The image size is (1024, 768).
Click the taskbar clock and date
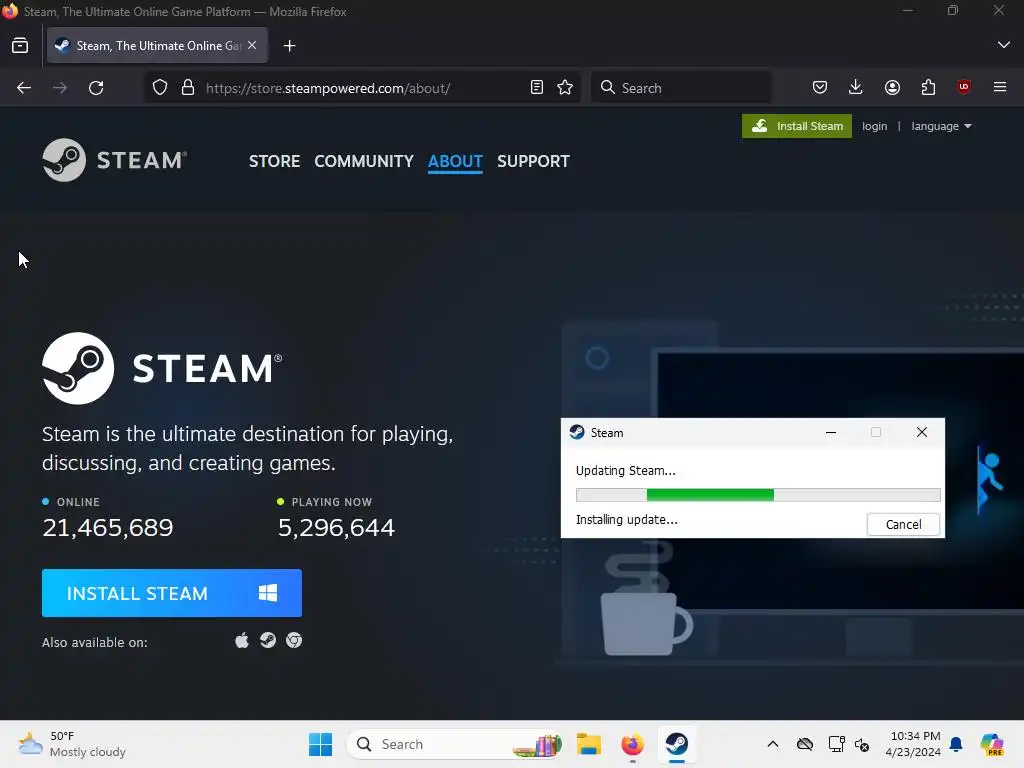pyautogui.click(x=913, y=744)
